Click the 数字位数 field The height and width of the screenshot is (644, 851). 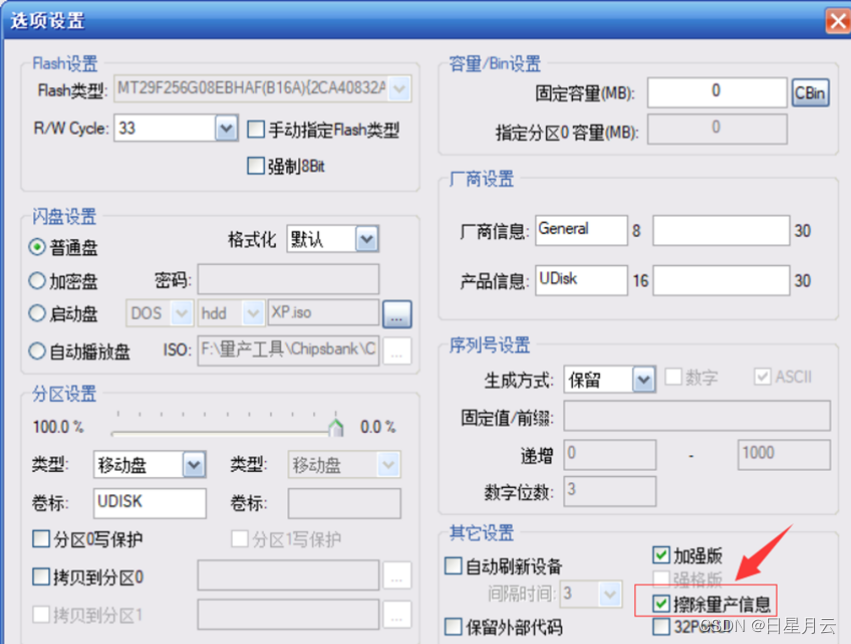tap(610, 491)
